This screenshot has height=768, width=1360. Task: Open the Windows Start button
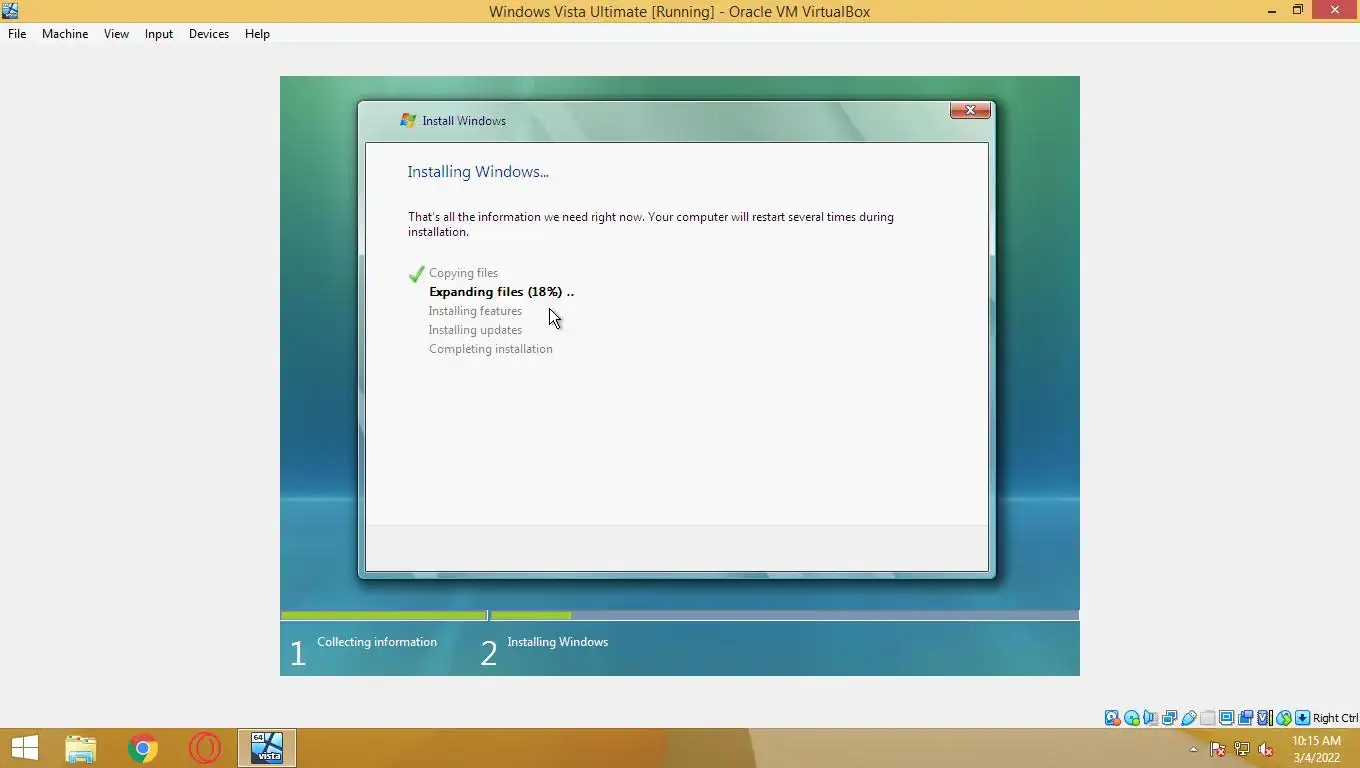[24, 748]
